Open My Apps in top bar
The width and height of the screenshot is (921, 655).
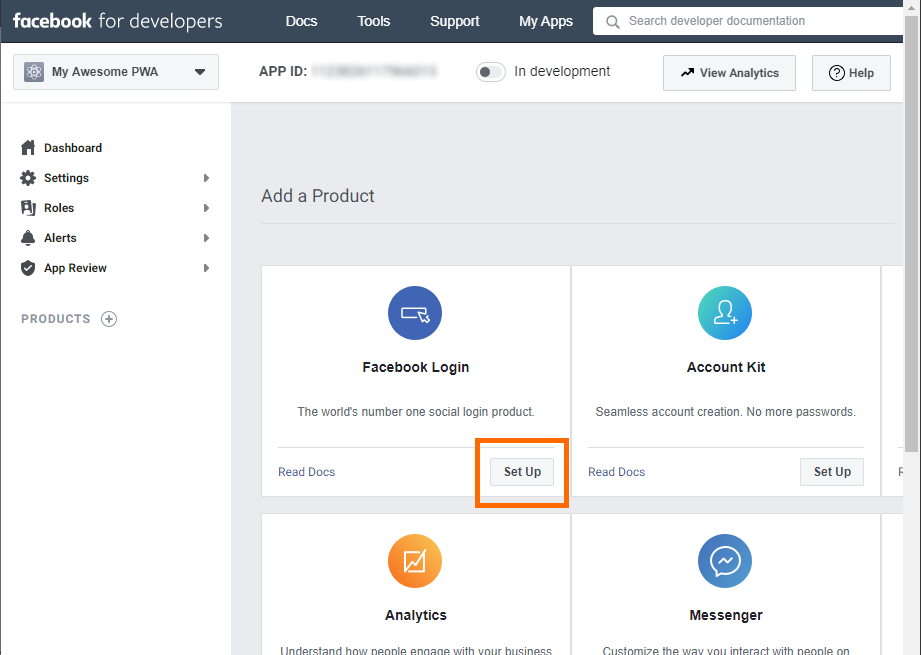[x=546, y=21]
